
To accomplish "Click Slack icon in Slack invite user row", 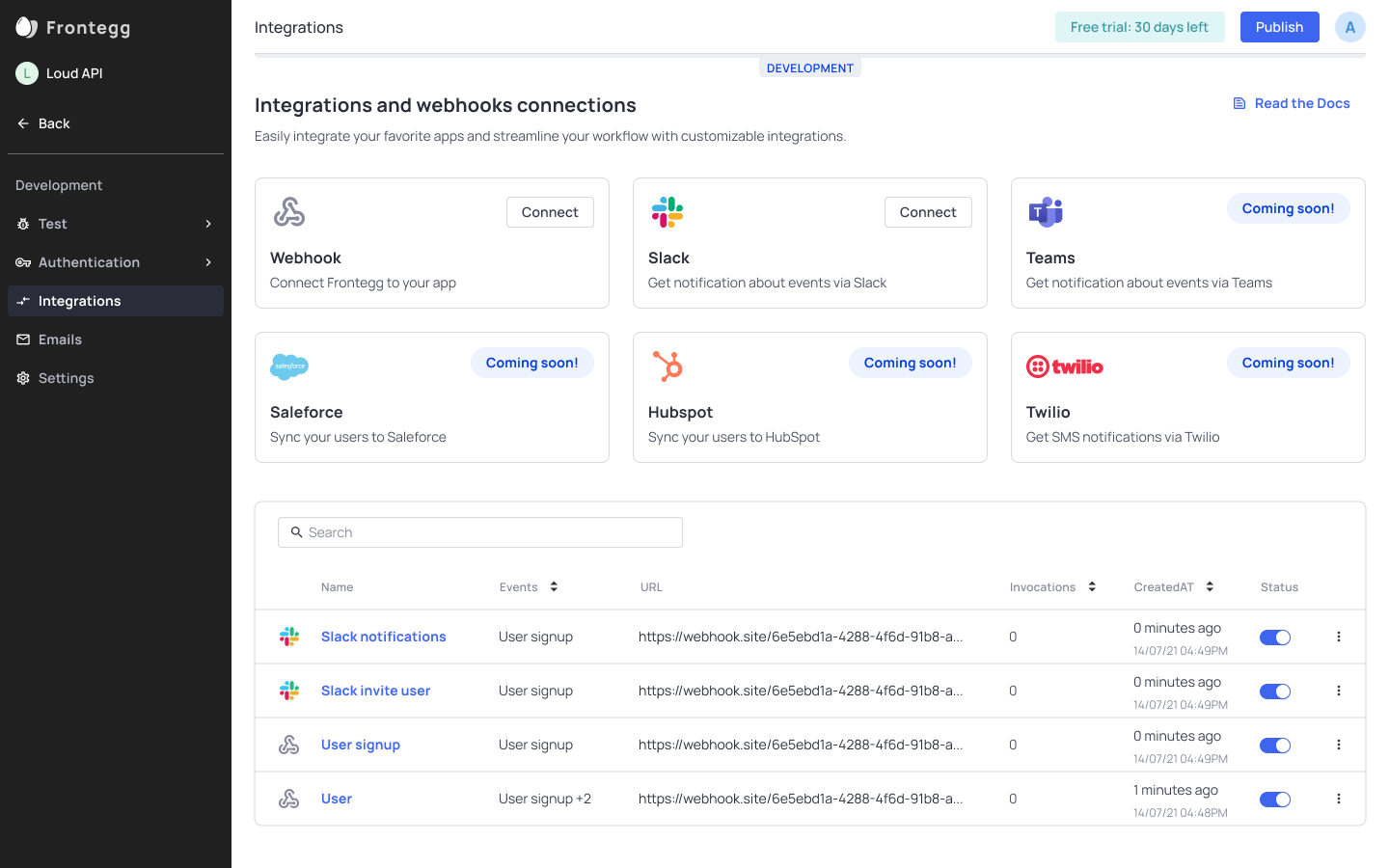I will pos(289,691).
